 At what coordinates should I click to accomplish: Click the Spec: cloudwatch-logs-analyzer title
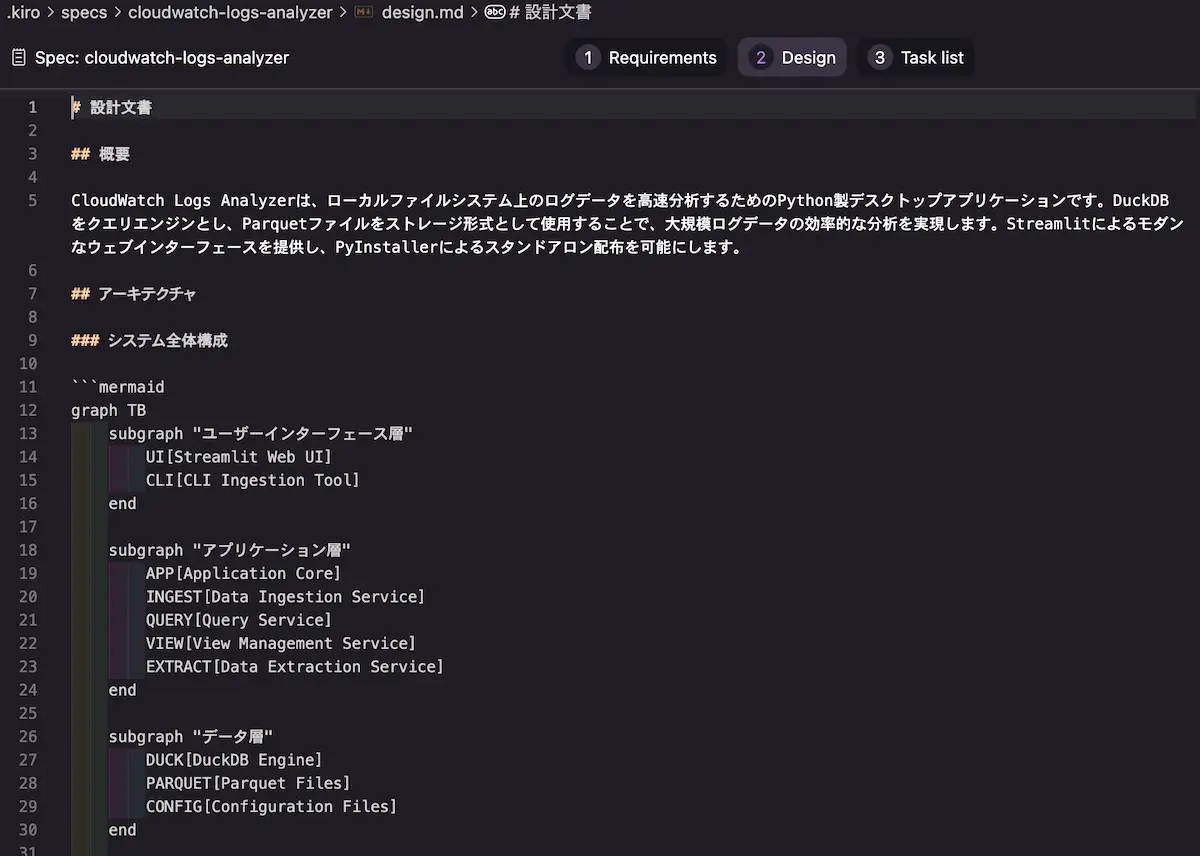pyautogui.click(x=161, y=58)
